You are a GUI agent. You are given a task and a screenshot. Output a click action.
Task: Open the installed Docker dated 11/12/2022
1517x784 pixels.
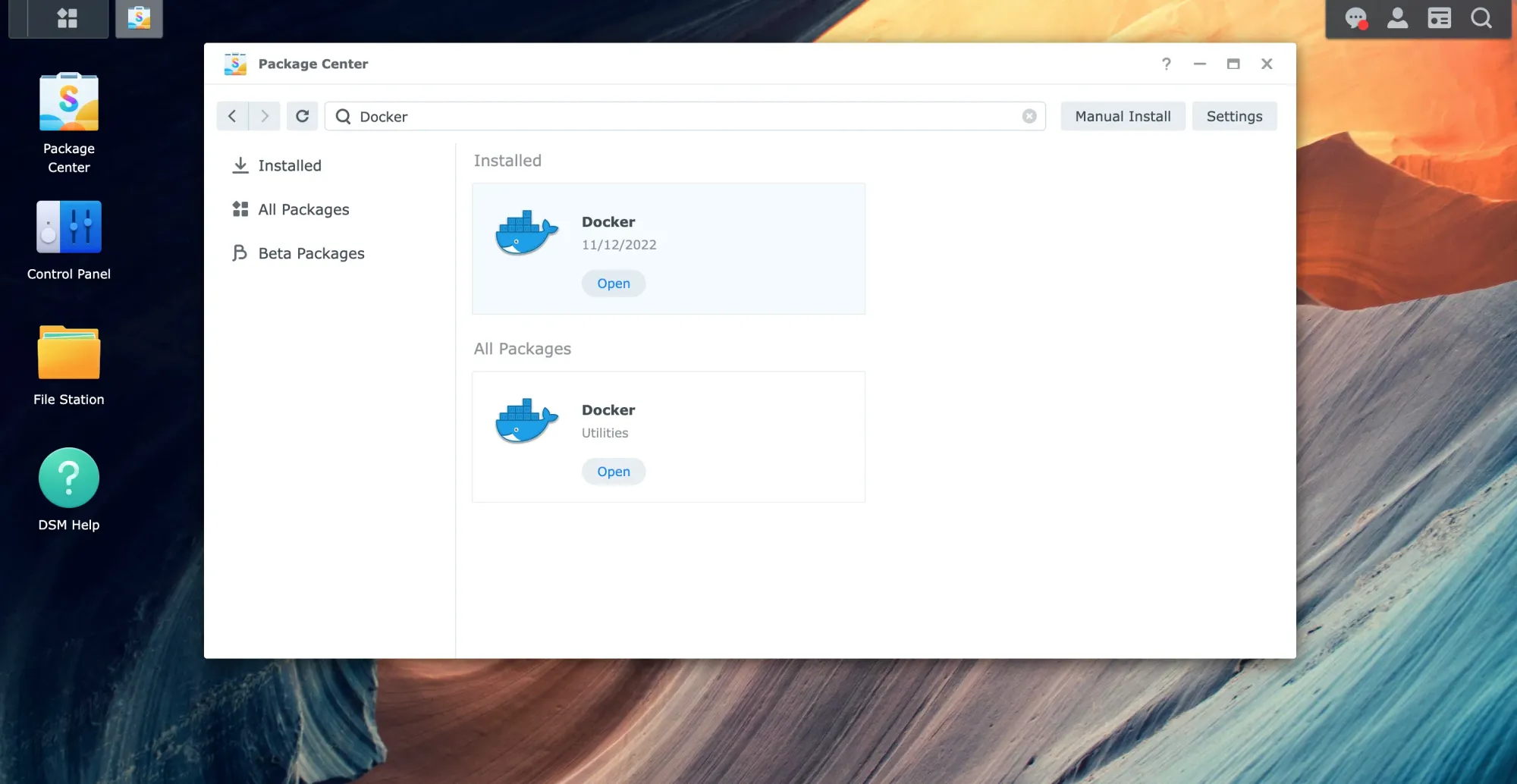614,284
